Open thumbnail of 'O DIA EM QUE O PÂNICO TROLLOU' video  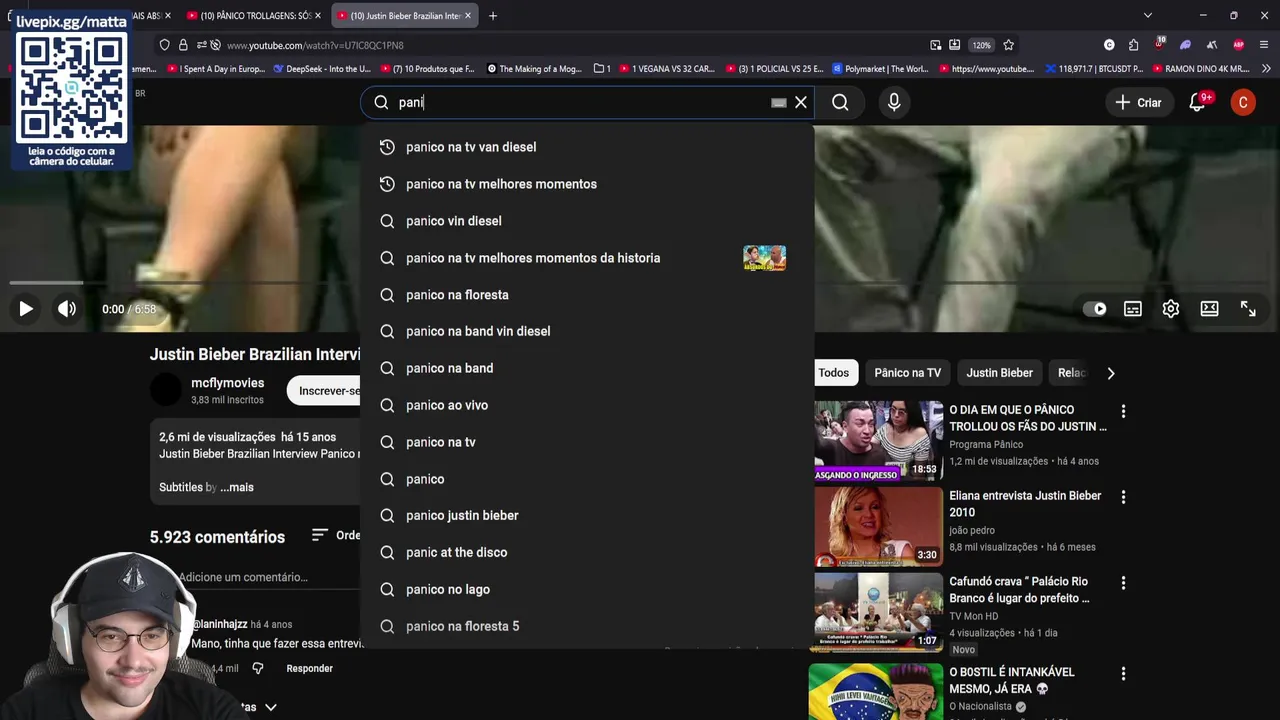pyautogui.click(x=878, y=440)
